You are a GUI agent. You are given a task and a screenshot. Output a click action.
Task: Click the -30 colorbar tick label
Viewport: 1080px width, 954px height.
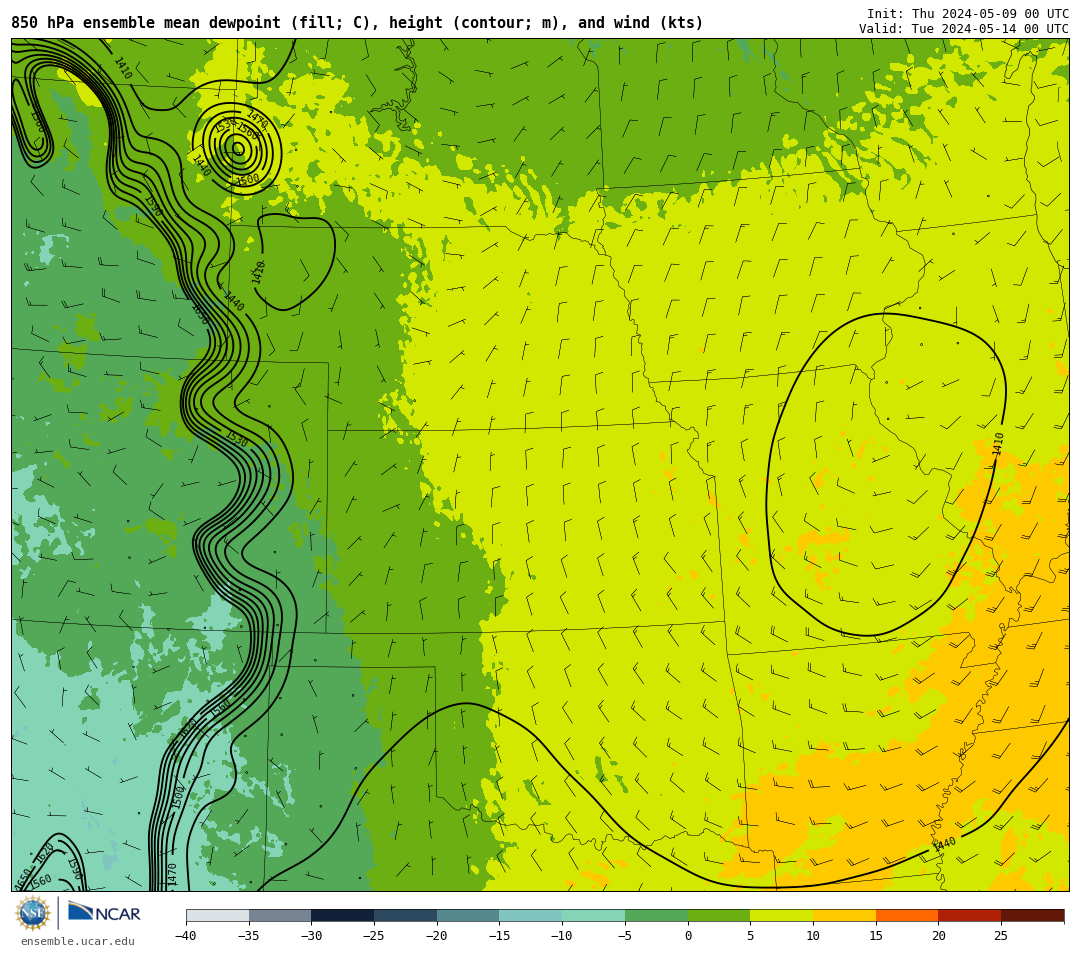(311, 935)
